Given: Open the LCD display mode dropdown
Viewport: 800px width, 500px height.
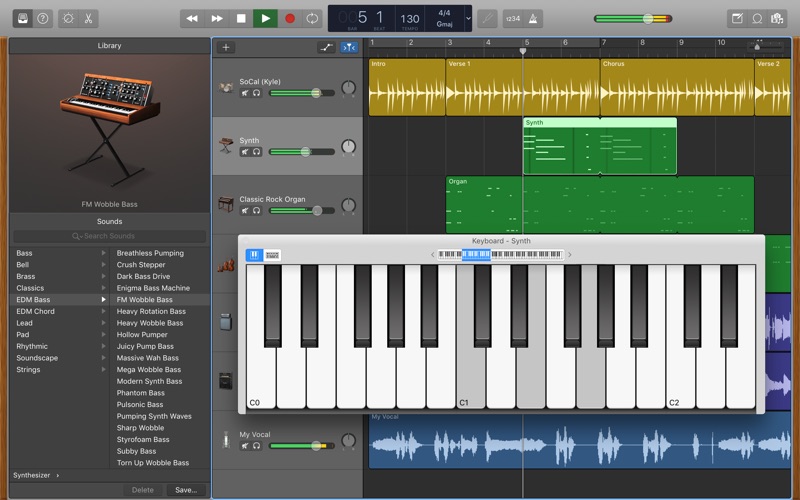Looking at the screenshot, I should point(467,18).
